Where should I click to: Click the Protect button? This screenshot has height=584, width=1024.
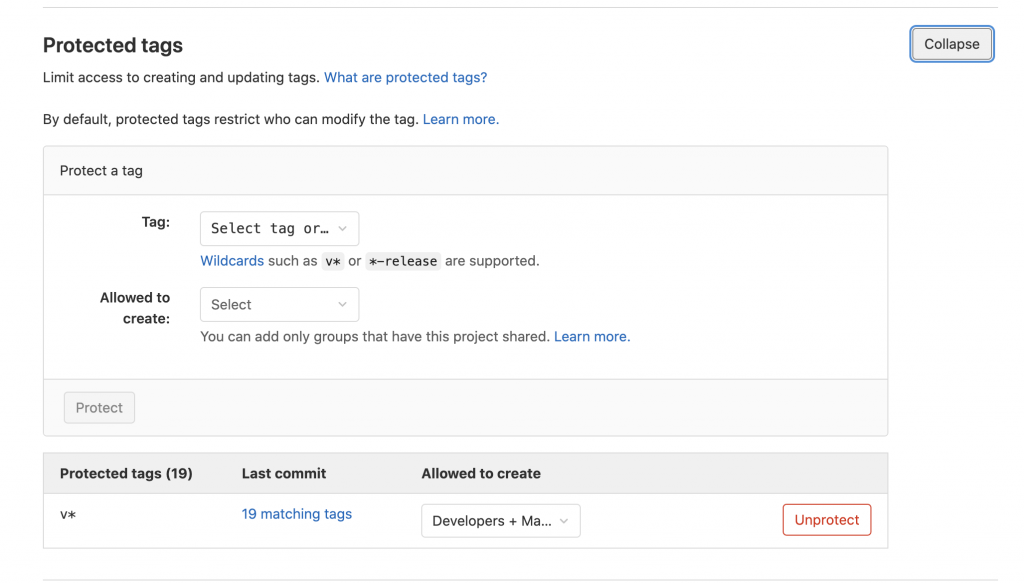pos(99,407)
